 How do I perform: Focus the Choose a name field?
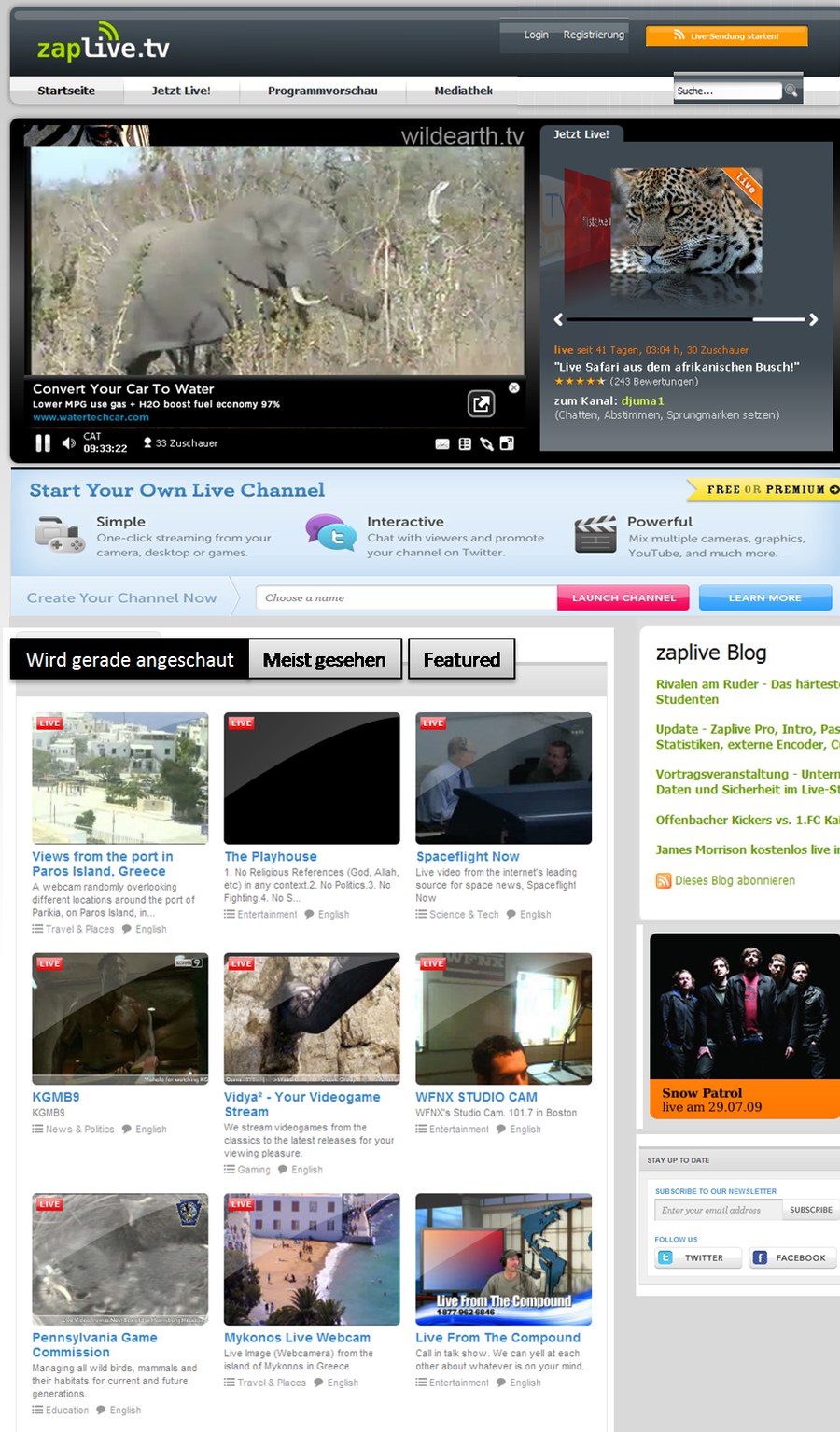coord(406,597)
